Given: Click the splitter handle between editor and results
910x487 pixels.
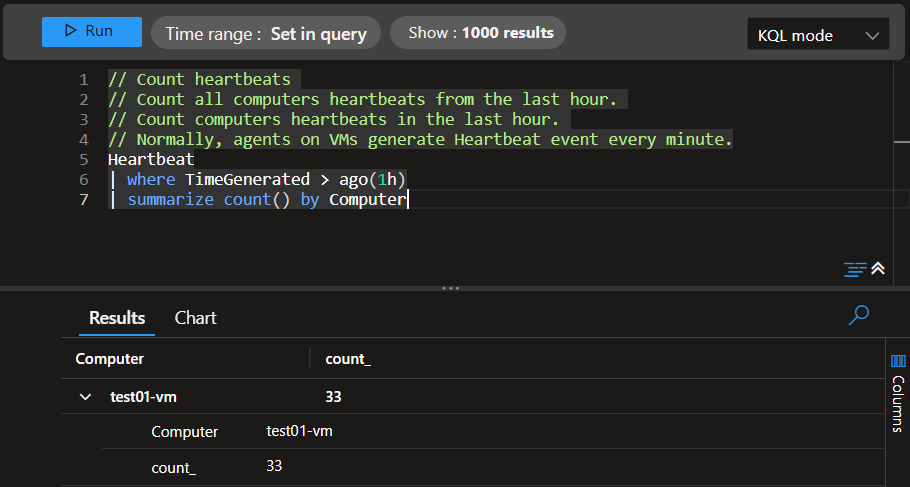Looking at the screenshot, I should click(451, 288).
